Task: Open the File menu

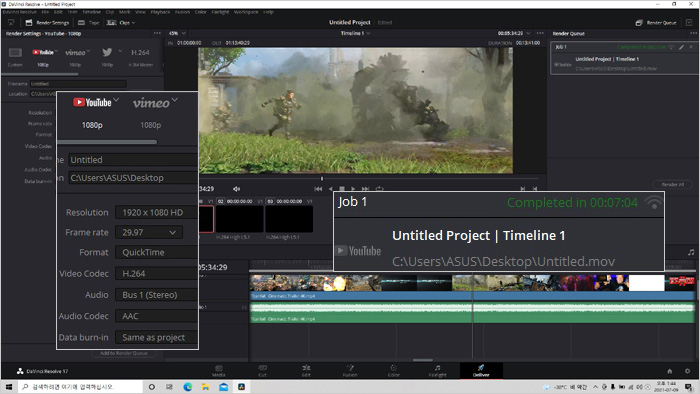Action: click(x=45, y=12)
